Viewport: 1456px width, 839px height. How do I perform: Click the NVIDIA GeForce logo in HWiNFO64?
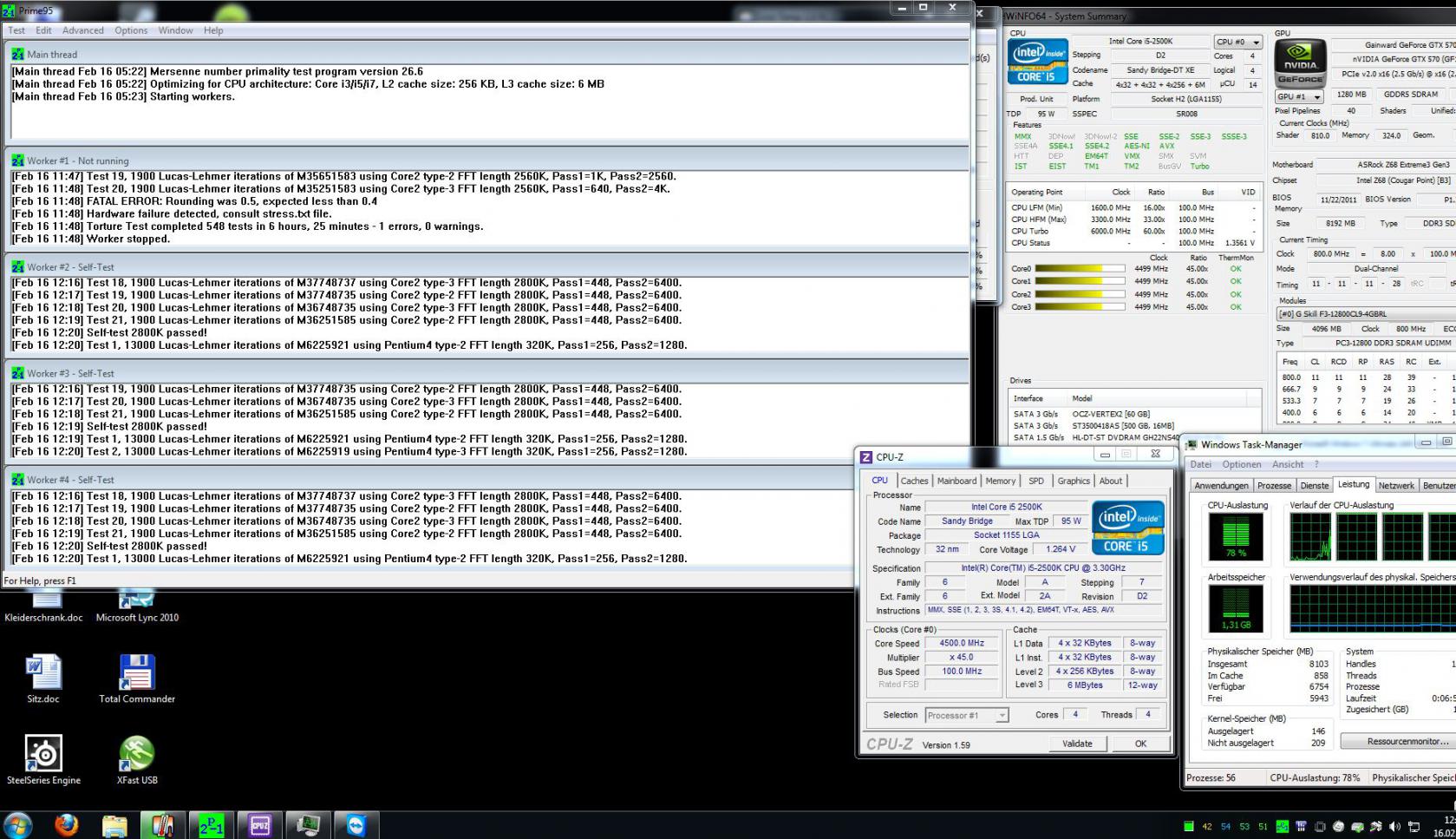click(x=1300, y=63)
